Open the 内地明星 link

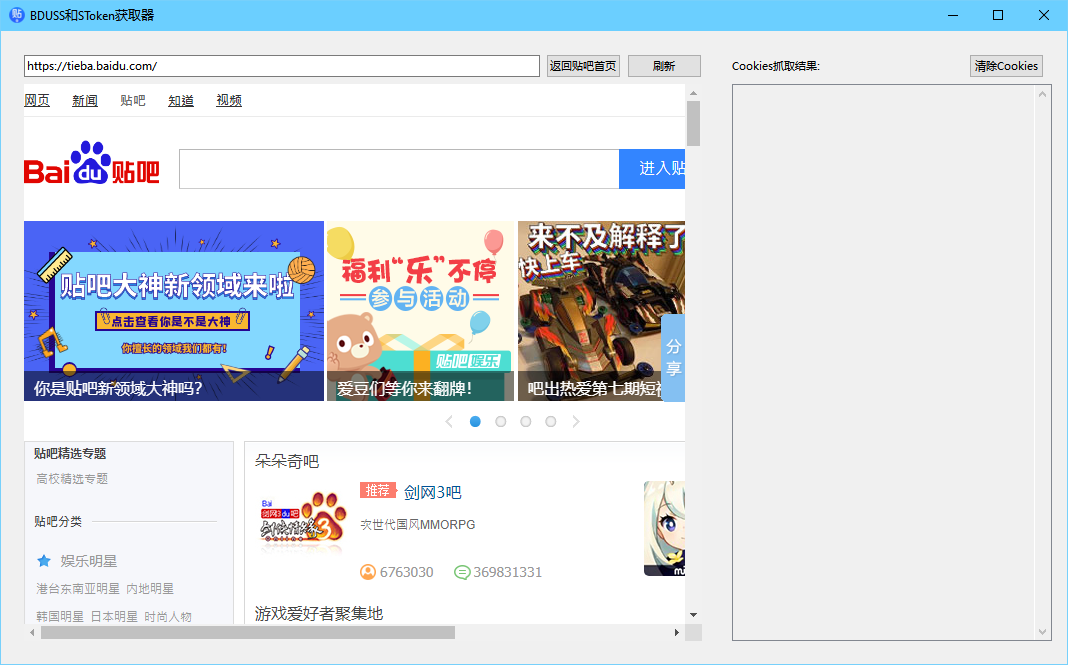coord(150,589)
